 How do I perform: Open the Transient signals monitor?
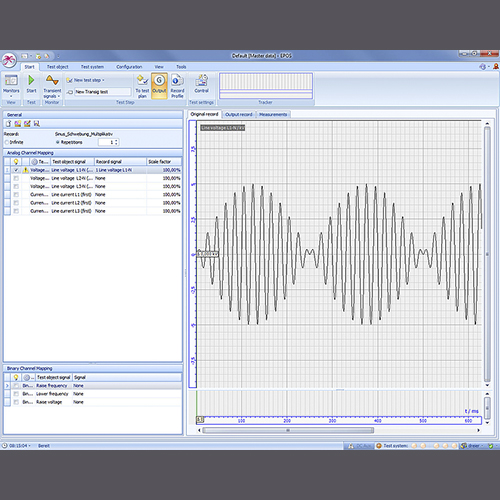[52, 80]
